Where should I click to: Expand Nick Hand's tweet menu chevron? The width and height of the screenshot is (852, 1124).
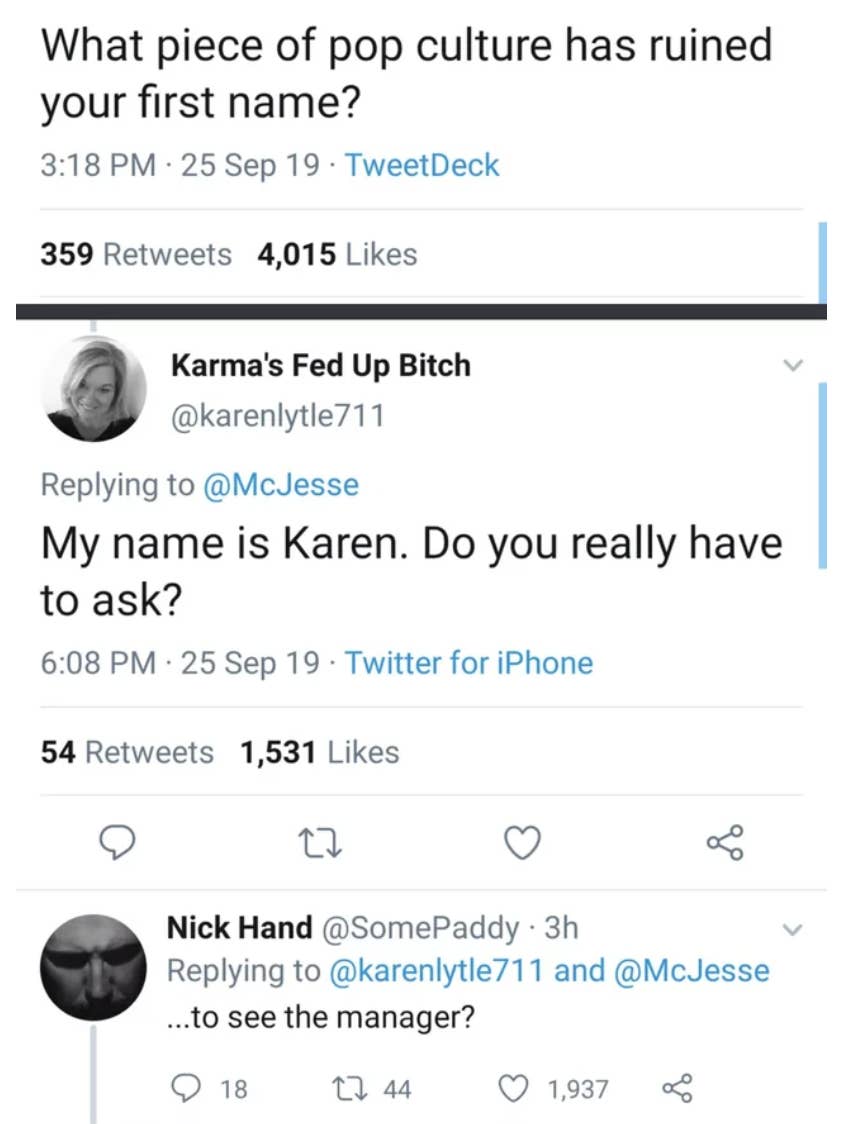pyautogui.click(x=793, y=928)
